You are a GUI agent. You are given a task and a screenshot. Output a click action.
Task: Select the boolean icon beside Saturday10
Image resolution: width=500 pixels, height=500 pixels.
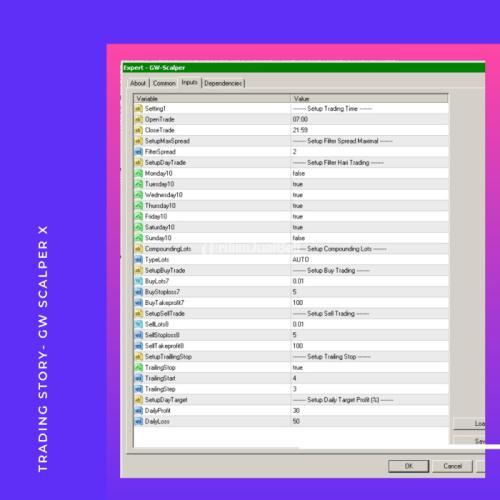coord(139,227)
